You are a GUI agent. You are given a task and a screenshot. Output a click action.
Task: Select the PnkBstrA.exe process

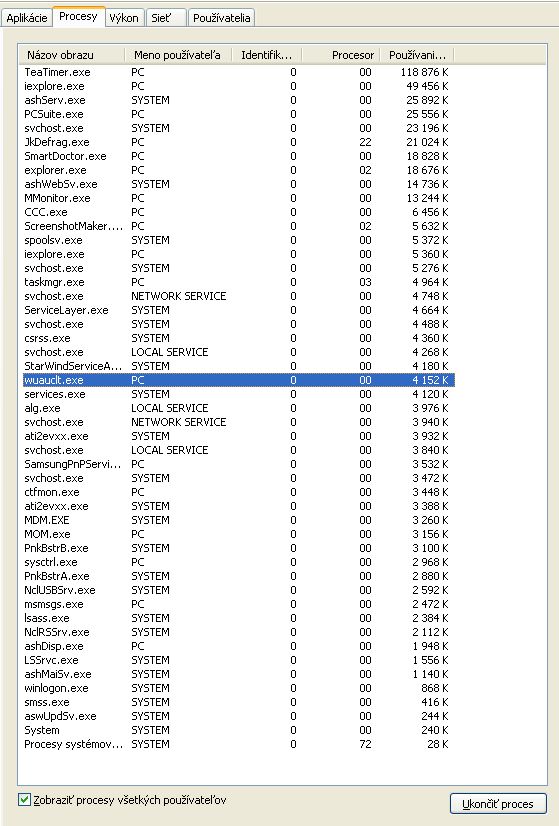coord(239,576)
